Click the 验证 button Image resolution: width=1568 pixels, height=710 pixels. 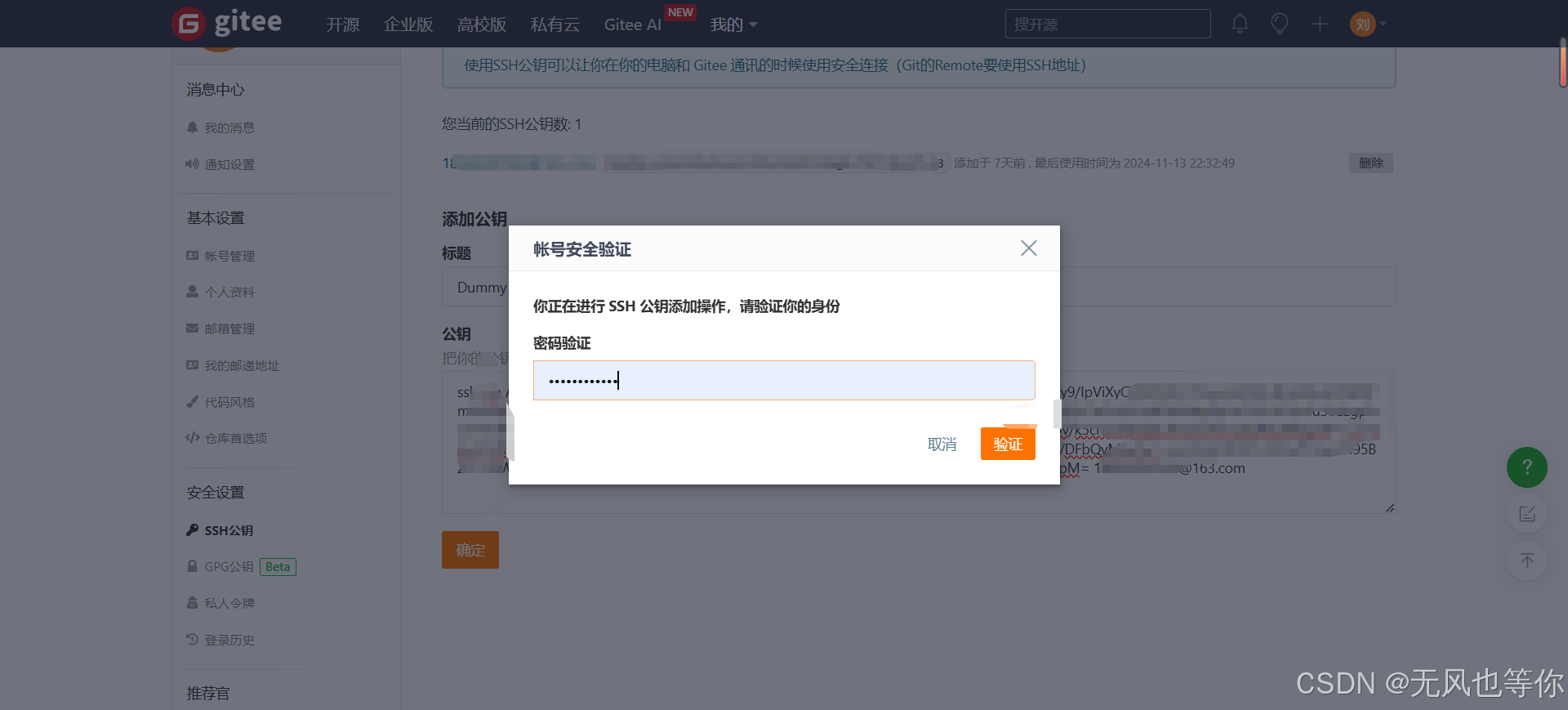(1008, 444)
